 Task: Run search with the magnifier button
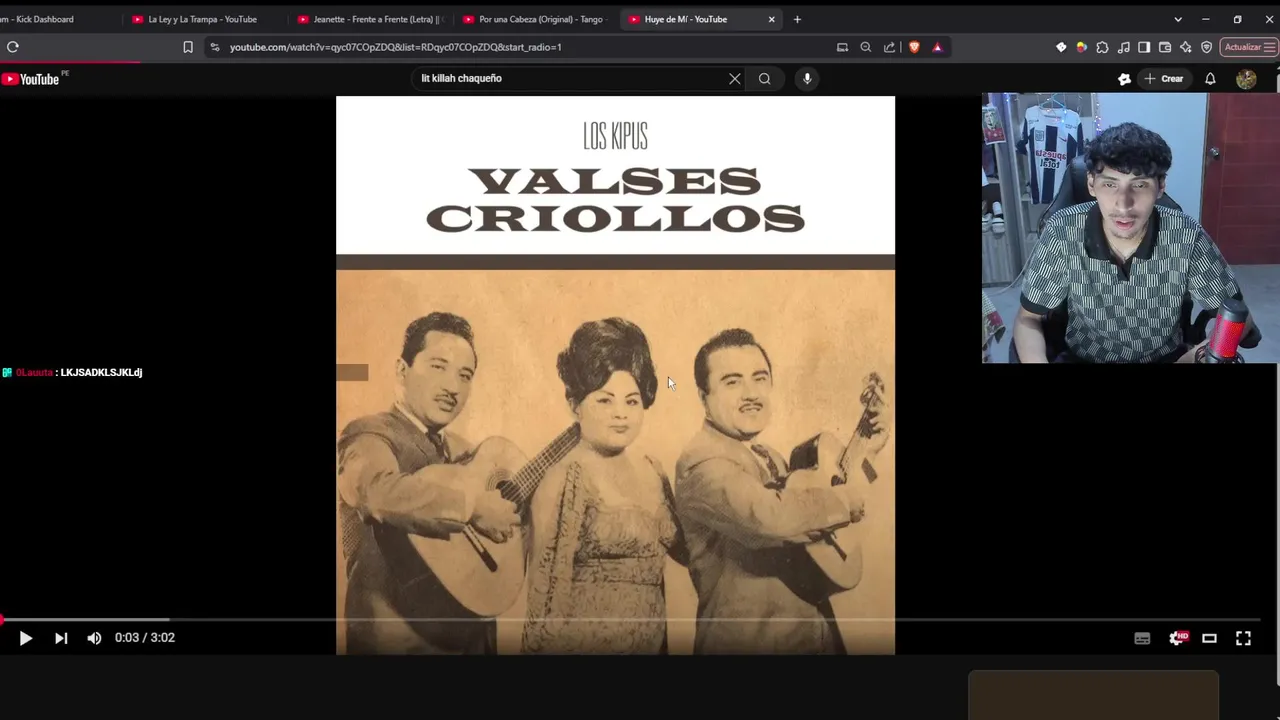[765, 78]
